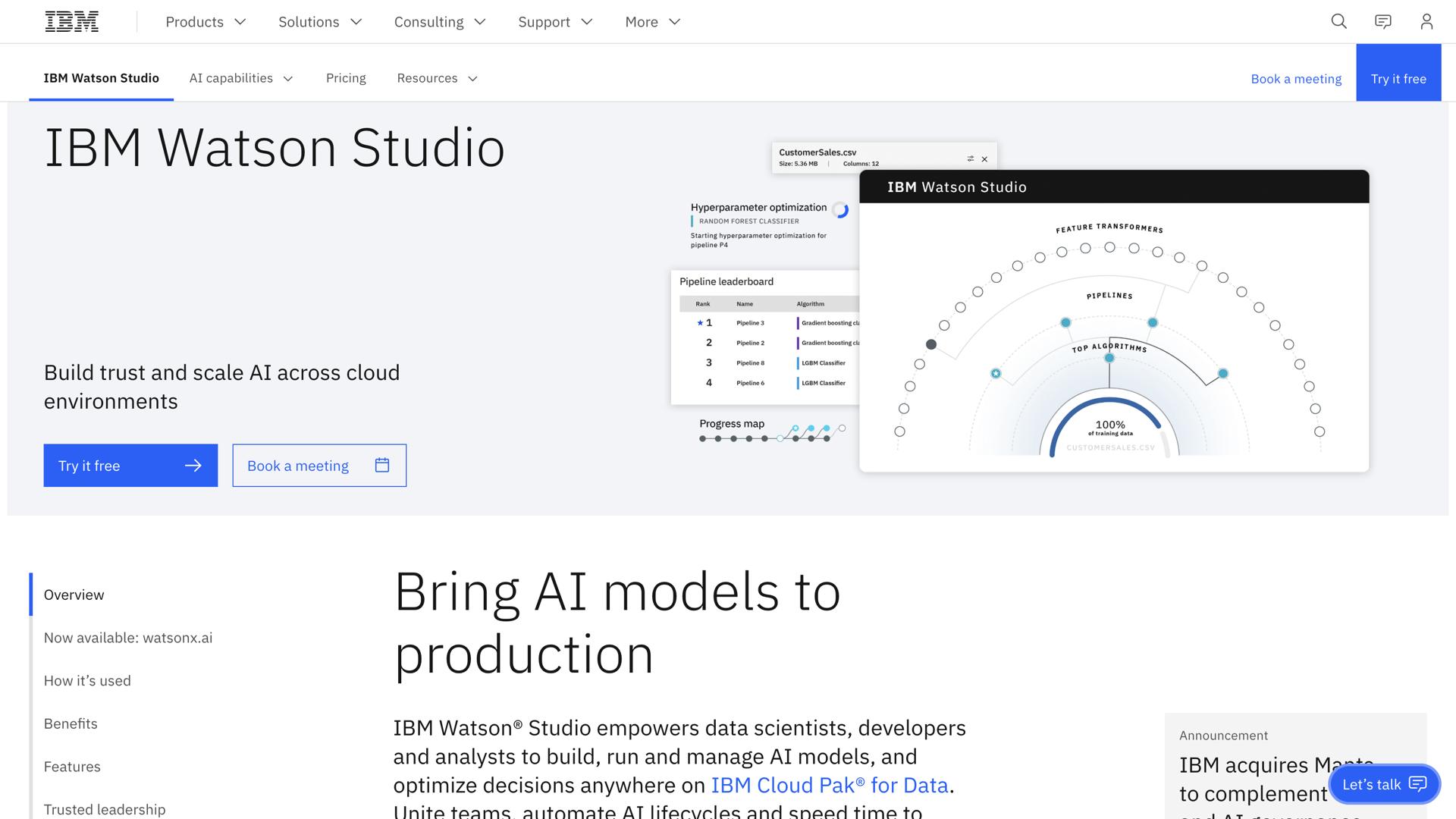Viewport: 1456px width, 819px height.
Task: Expand the AI capabilities dropdown
Action: [241, 78]
